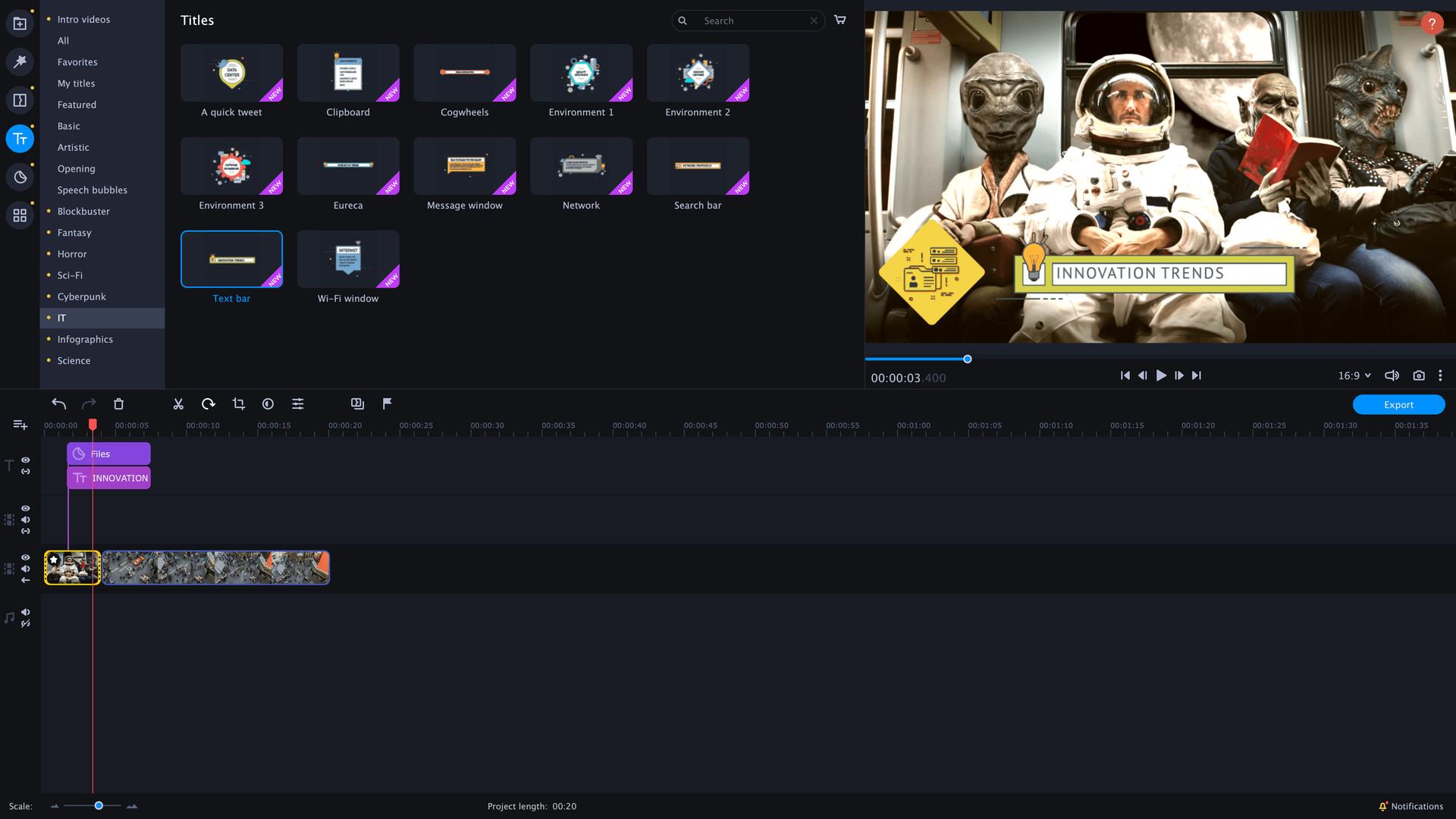Switch to the Infographics category
Viewport: 1456px width, 819px height.
click(x=85, y=339)
